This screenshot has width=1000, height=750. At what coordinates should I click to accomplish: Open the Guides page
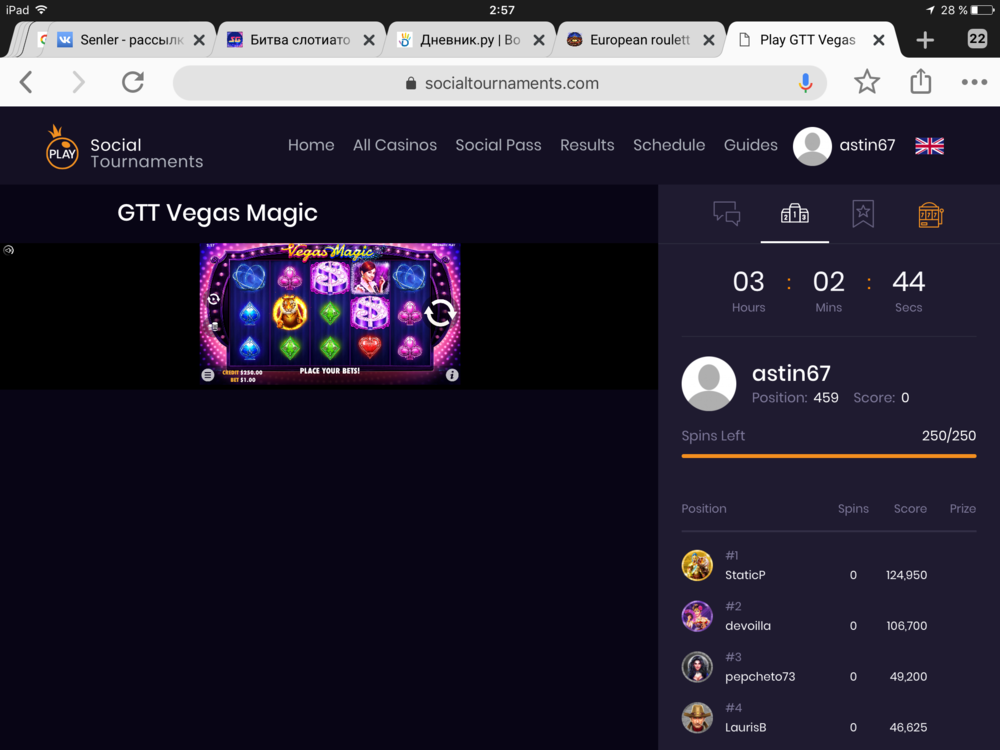[751, 145]
